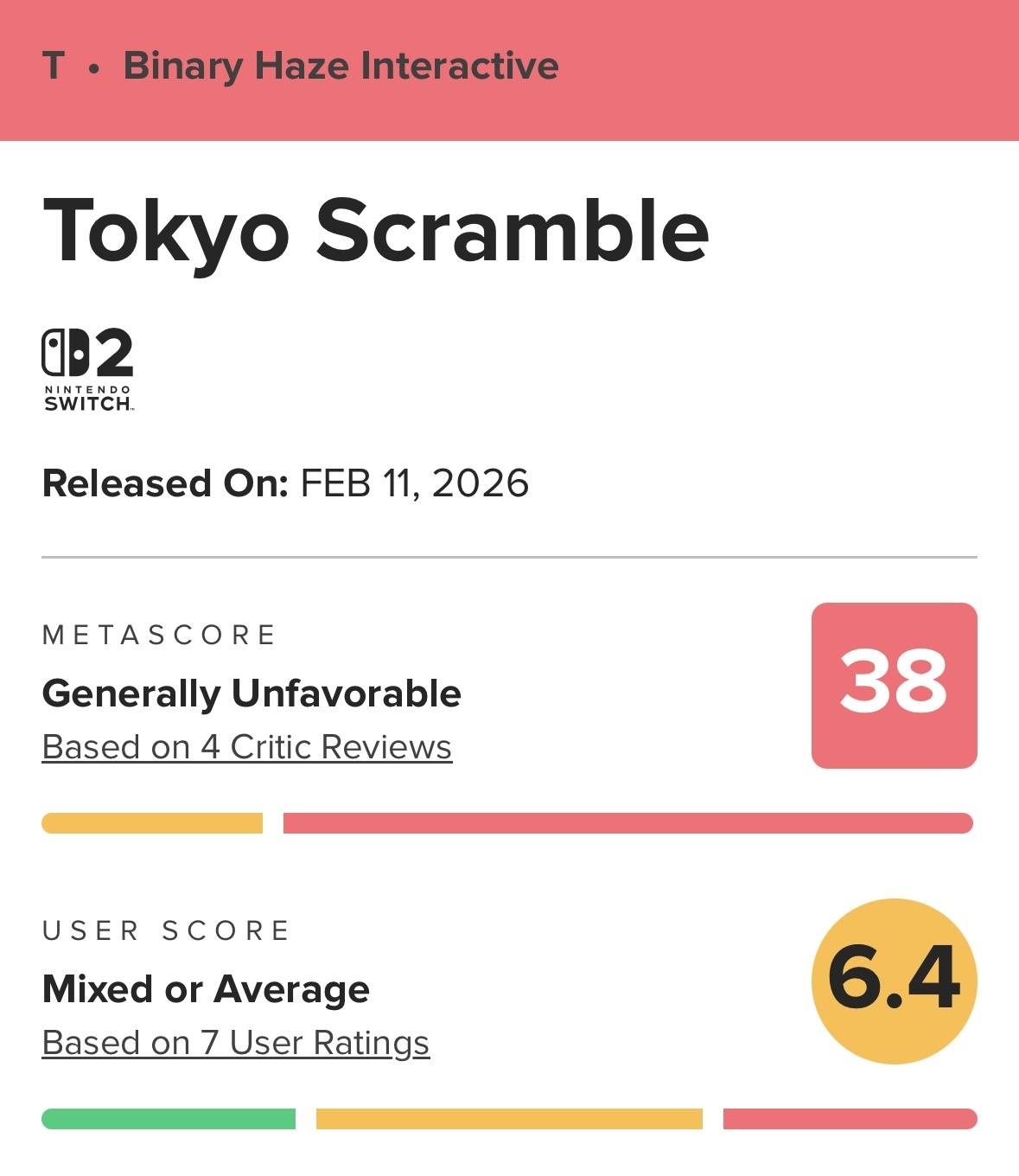Click the USER SCORE section heading

pyautogui.click(x=166, y=931)
